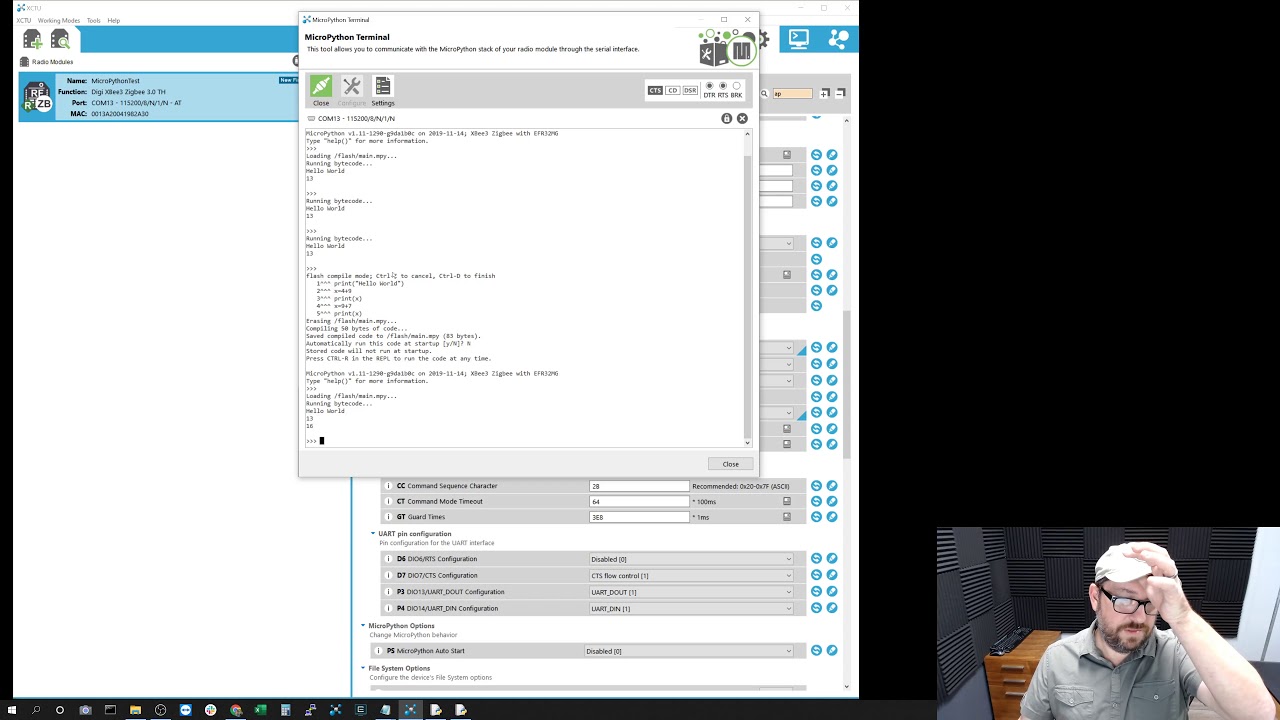Click the Close connection plug icon
The image size is (1280, 720).
point(321,86)
